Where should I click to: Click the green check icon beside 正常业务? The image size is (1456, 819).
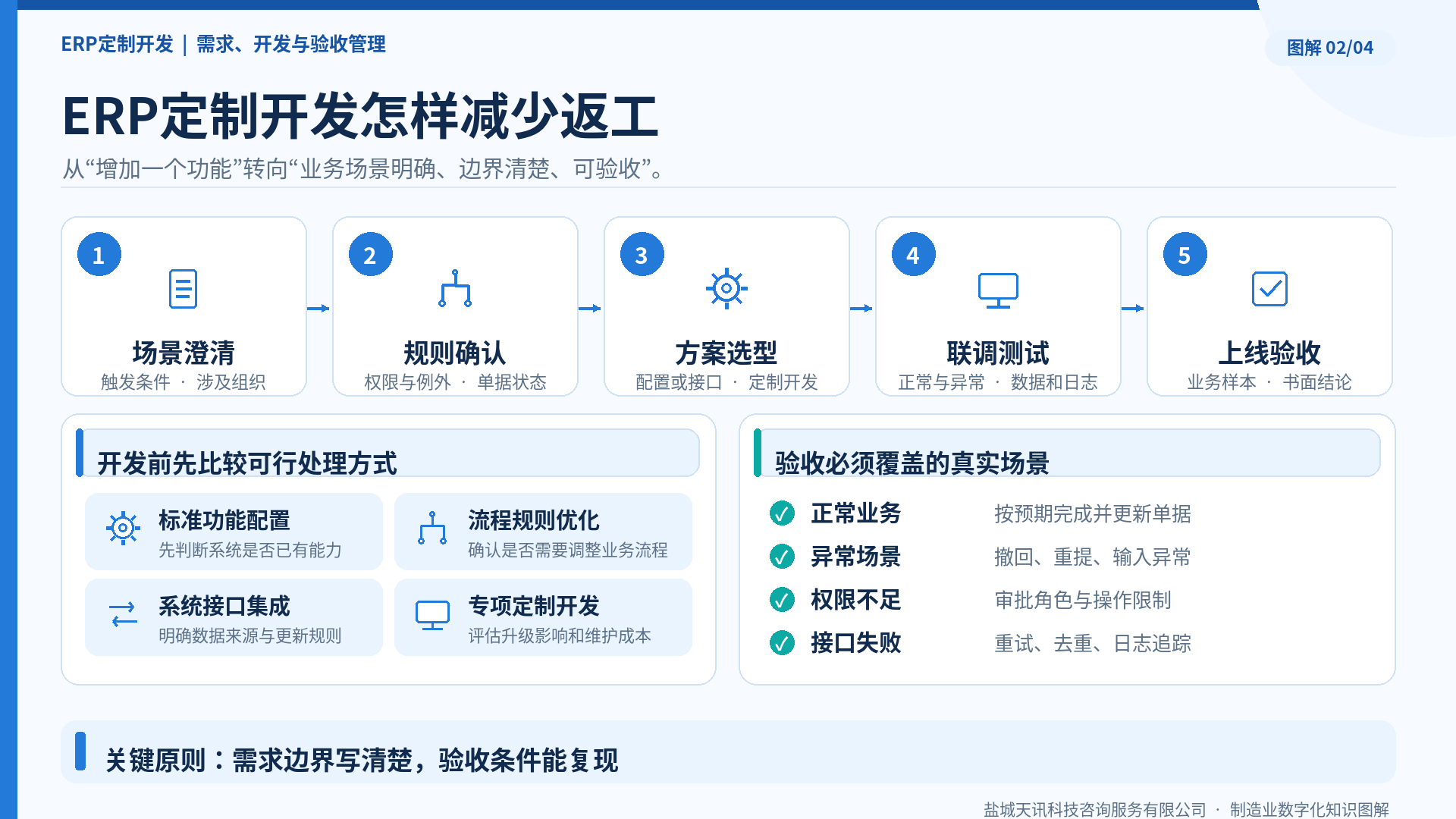pos(782,513)
